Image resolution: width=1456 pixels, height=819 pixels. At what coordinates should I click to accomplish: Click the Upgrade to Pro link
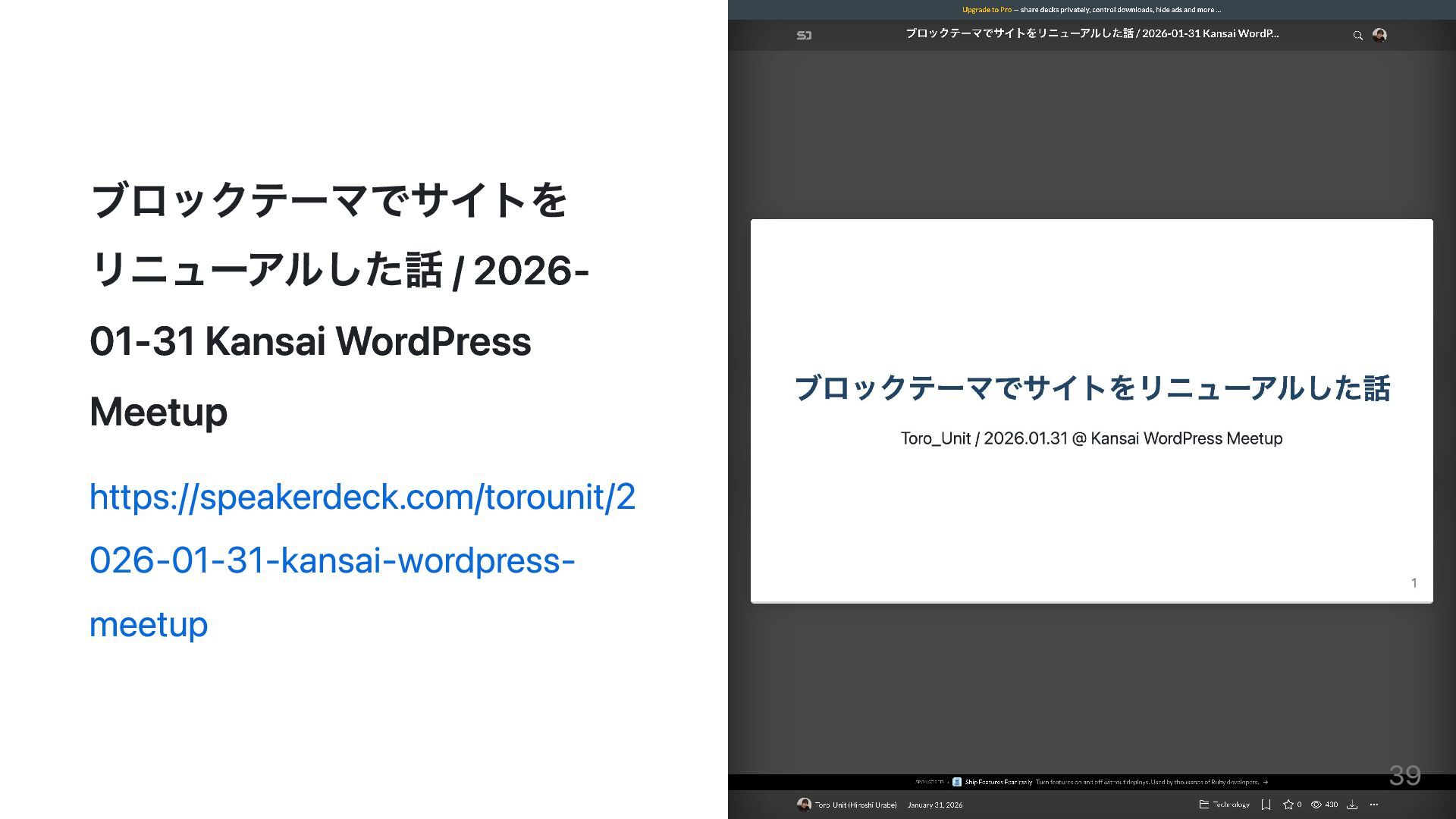987,10
